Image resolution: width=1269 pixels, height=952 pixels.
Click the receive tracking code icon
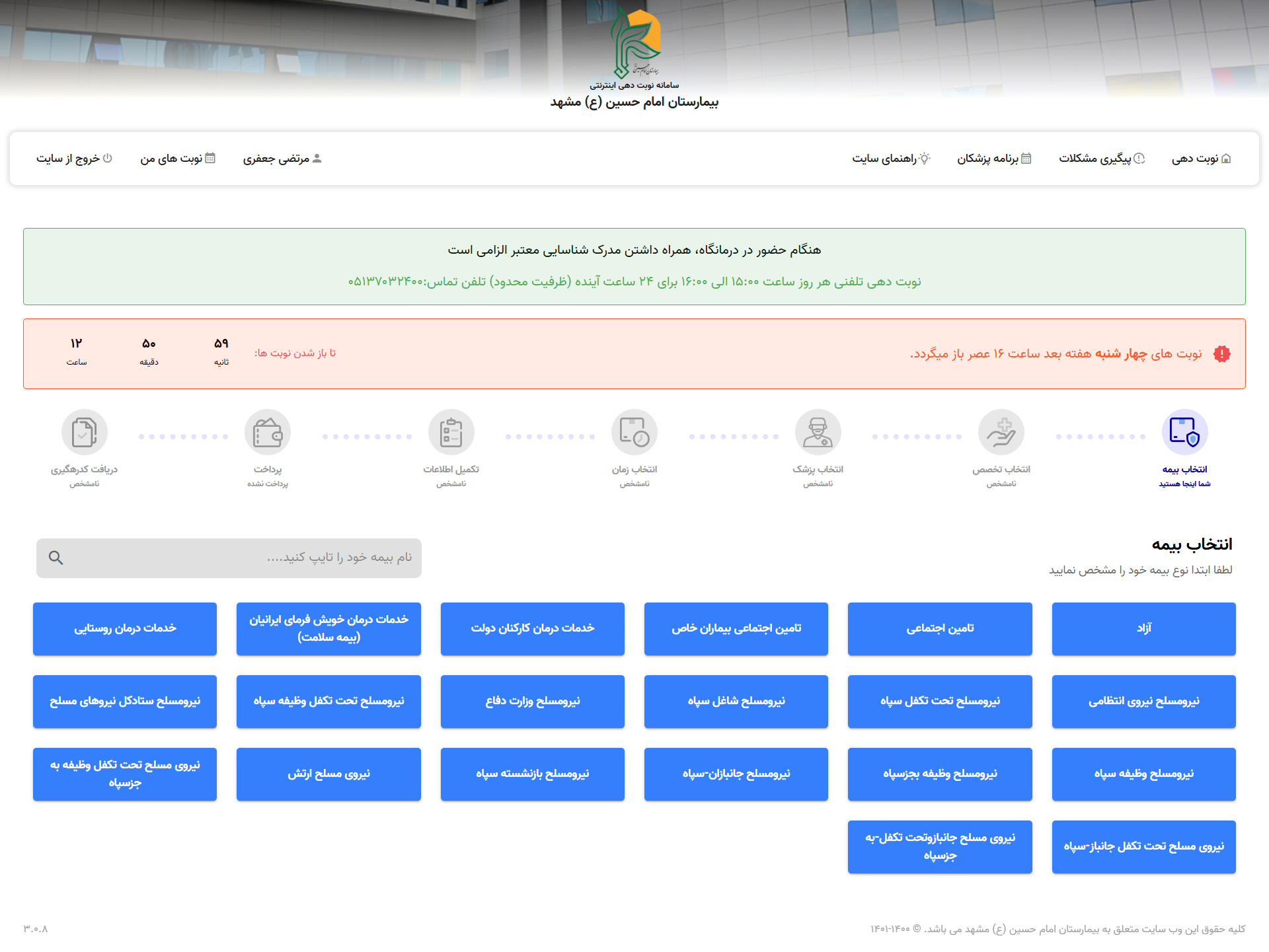pyautogui.click(x=84, y=432)
